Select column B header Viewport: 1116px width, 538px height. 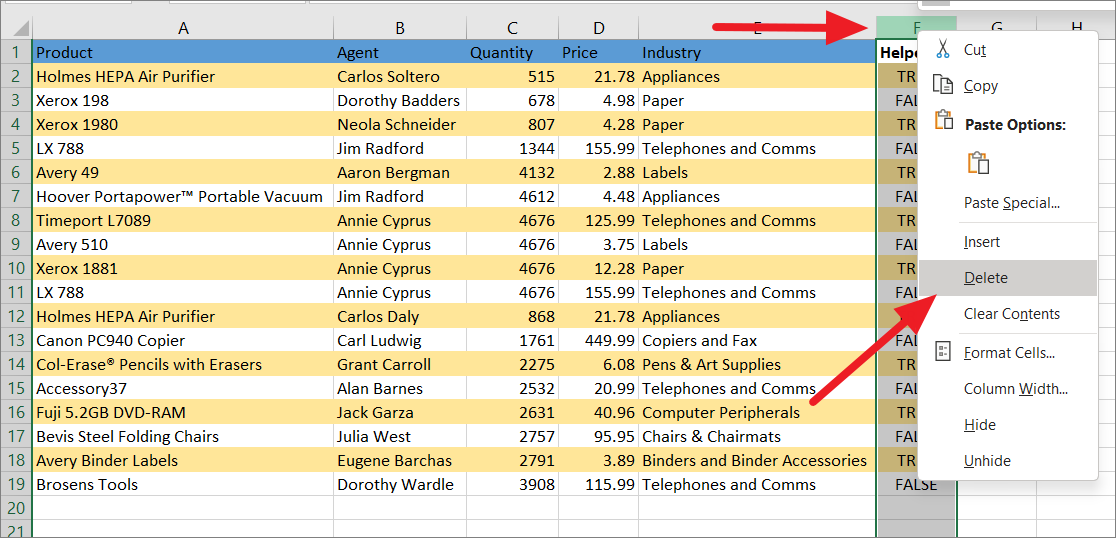[400, 28]
